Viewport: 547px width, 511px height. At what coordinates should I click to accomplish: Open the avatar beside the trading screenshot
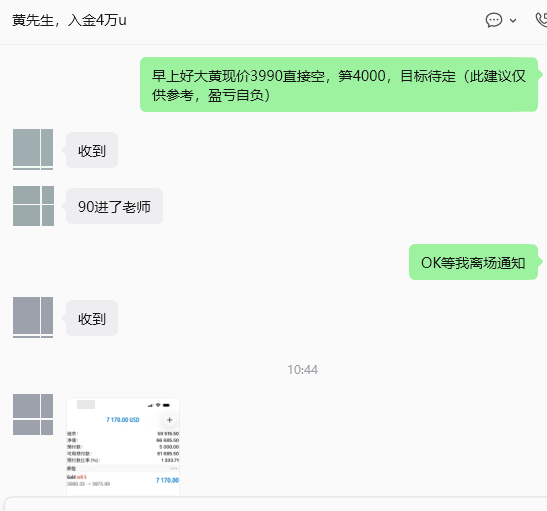pyautogui.click(x=33, y=414)
